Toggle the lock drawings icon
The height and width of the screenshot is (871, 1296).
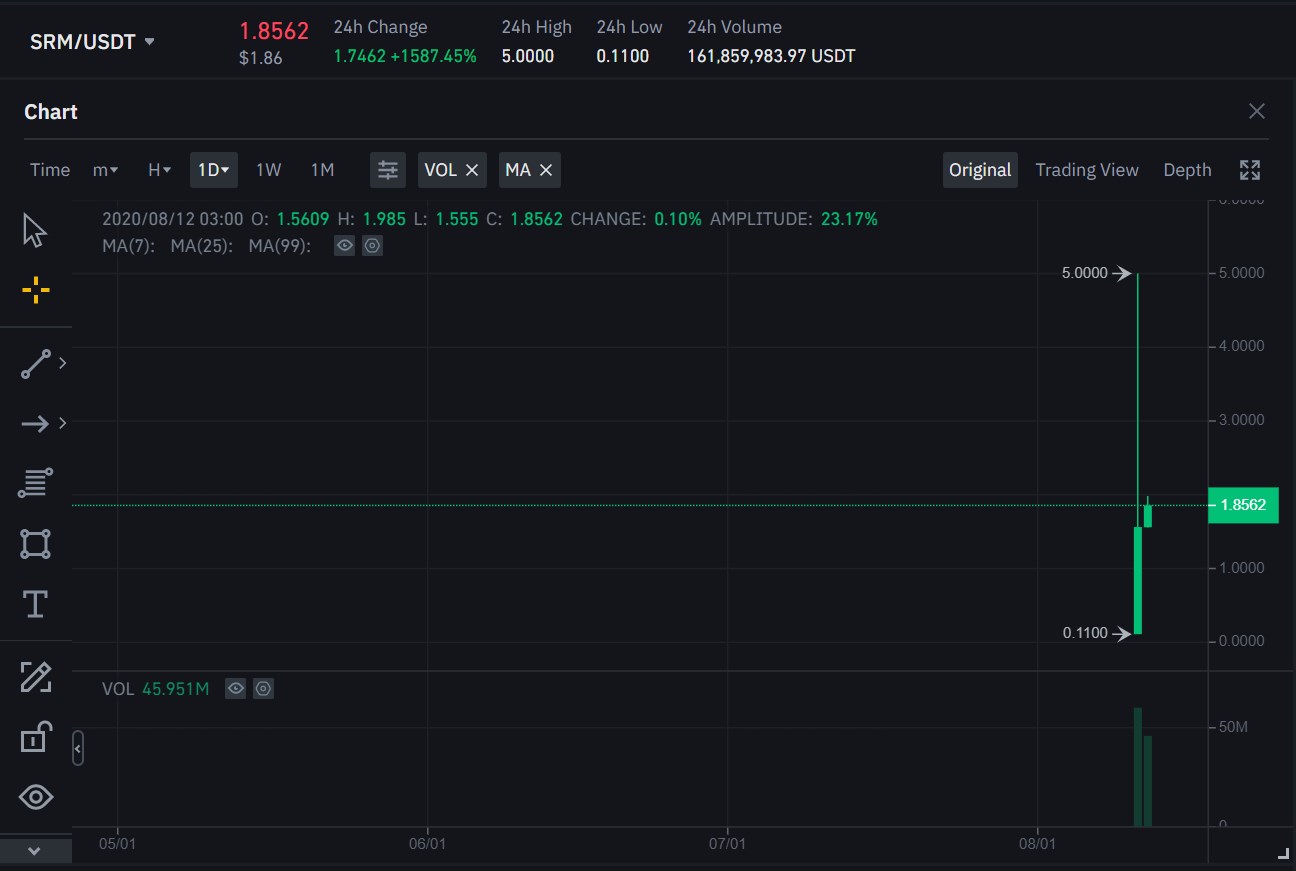pos(35,737)
